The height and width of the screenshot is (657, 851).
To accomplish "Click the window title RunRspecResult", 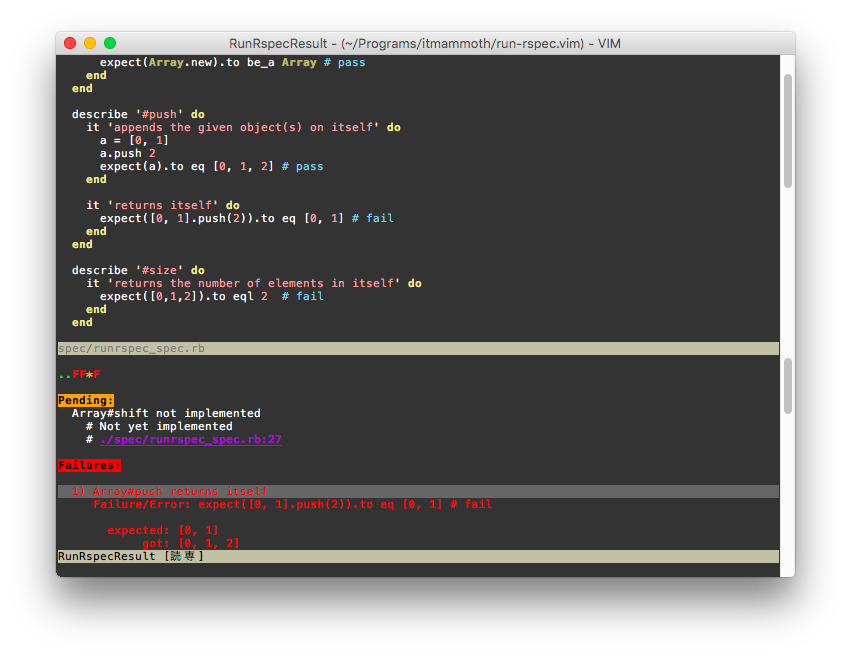I will (424, 43).
